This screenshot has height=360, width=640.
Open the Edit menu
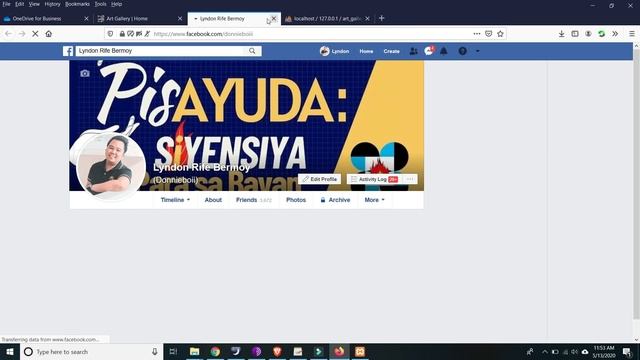pos(20,4)
